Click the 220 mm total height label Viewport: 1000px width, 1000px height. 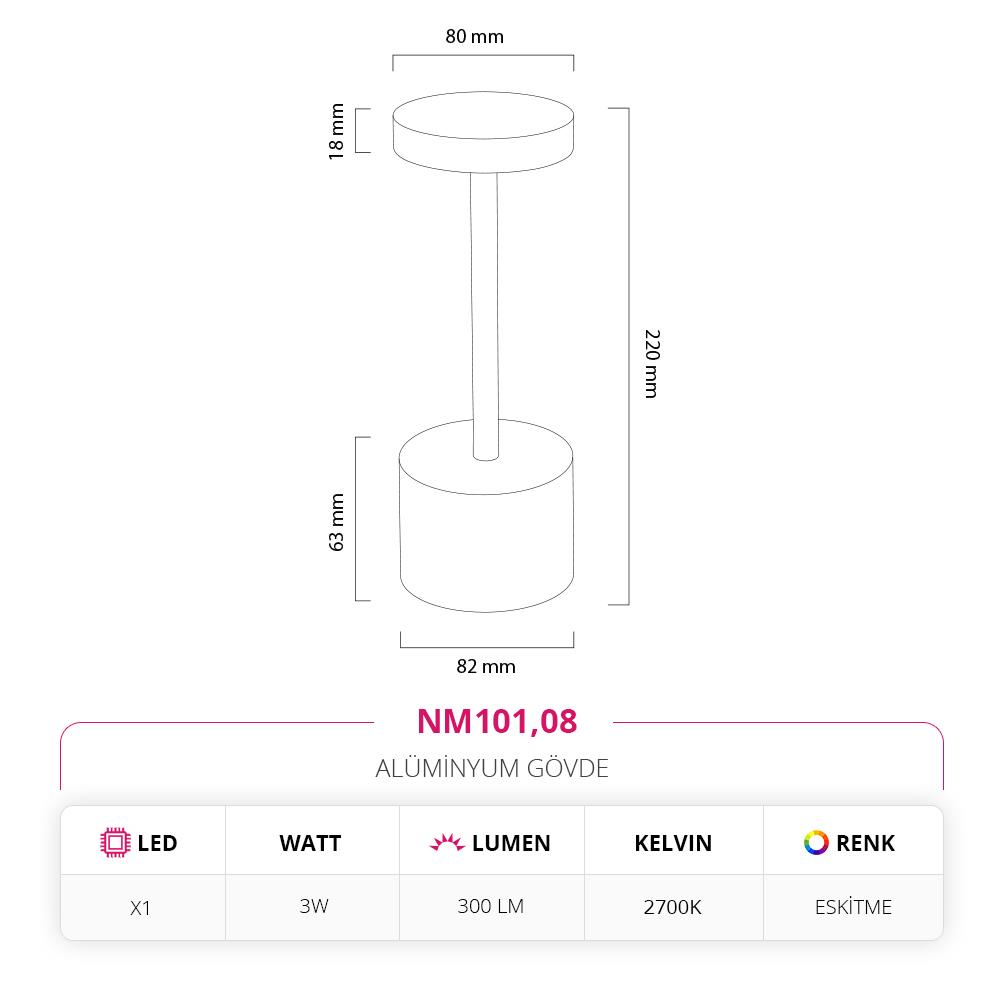coord(651,362)
